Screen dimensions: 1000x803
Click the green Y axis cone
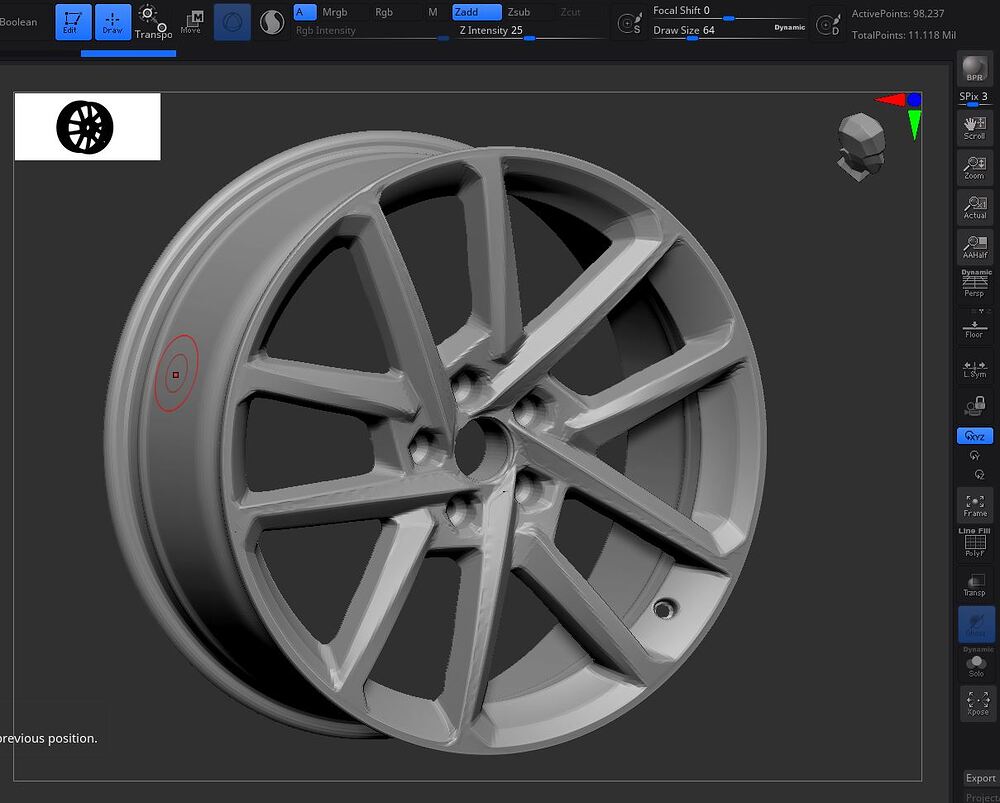pyautogui.click(x=915, y=125)
